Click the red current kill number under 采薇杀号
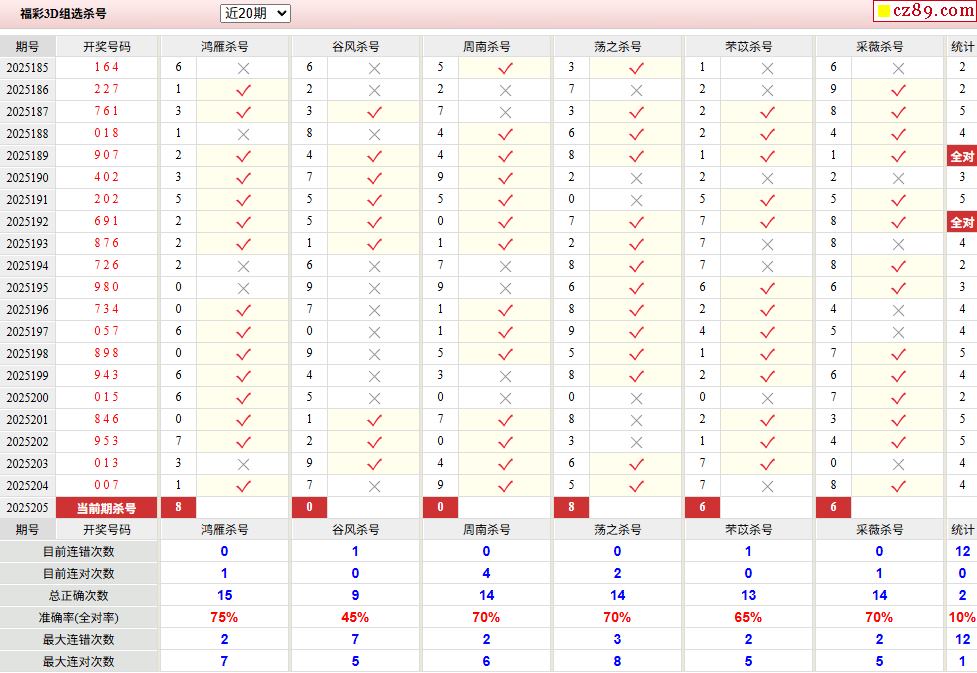The image size is (977, 673). 833,507
